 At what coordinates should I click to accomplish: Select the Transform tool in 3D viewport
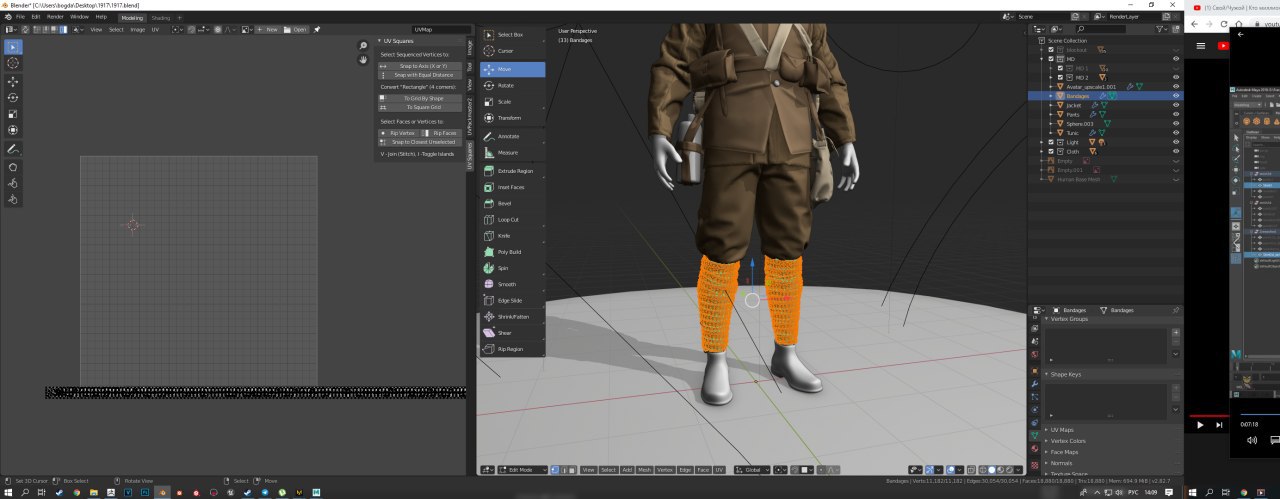tap(512, 118)
